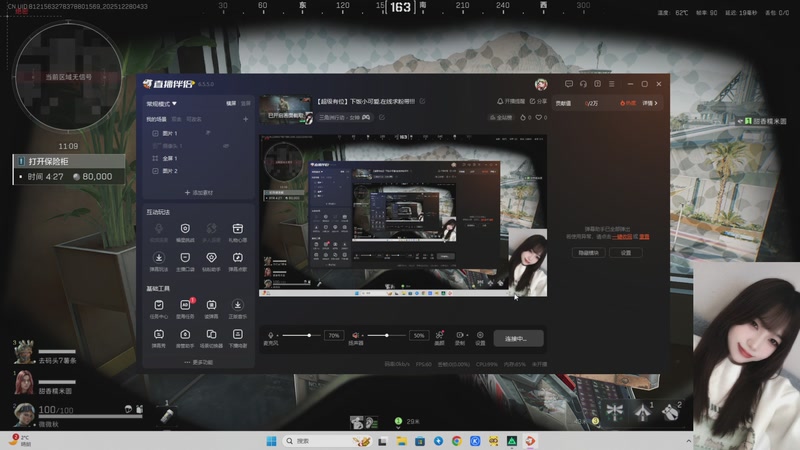Click the stream cover thumbnail

tap(285, 110)
